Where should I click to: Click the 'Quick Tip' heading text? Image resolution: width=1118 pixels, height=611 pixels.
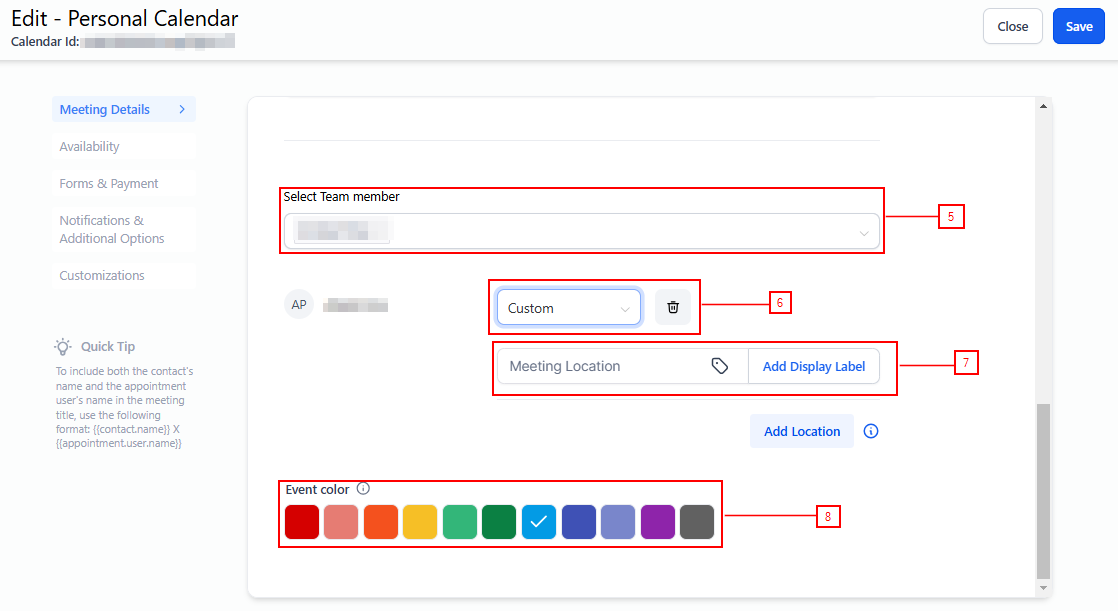[108, 346]
